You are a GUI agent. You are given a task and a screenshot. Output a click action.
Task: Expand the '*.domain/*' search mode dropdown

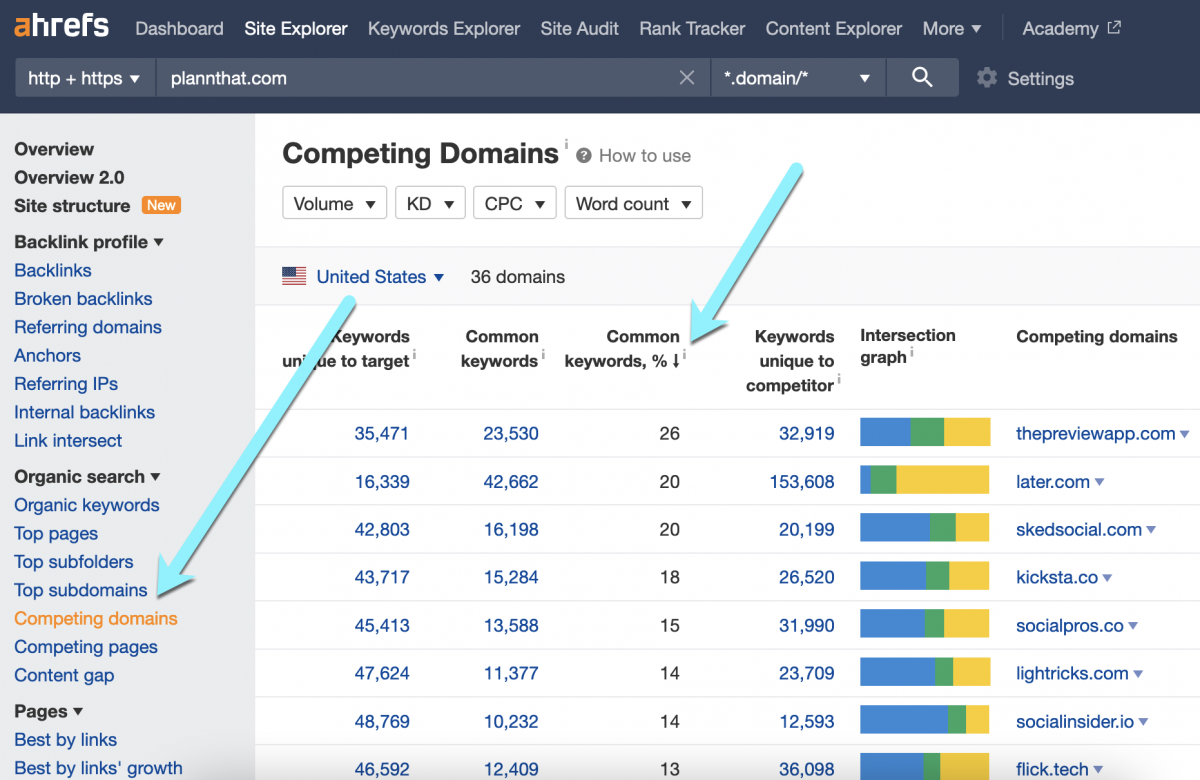pyautogui.click(x=797, y=77)
